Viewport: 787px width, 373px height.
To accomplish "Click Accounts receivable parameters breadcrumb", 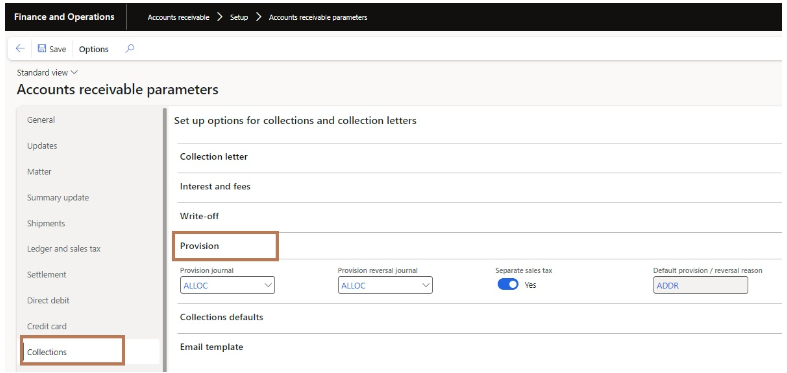I will [318, 17].
